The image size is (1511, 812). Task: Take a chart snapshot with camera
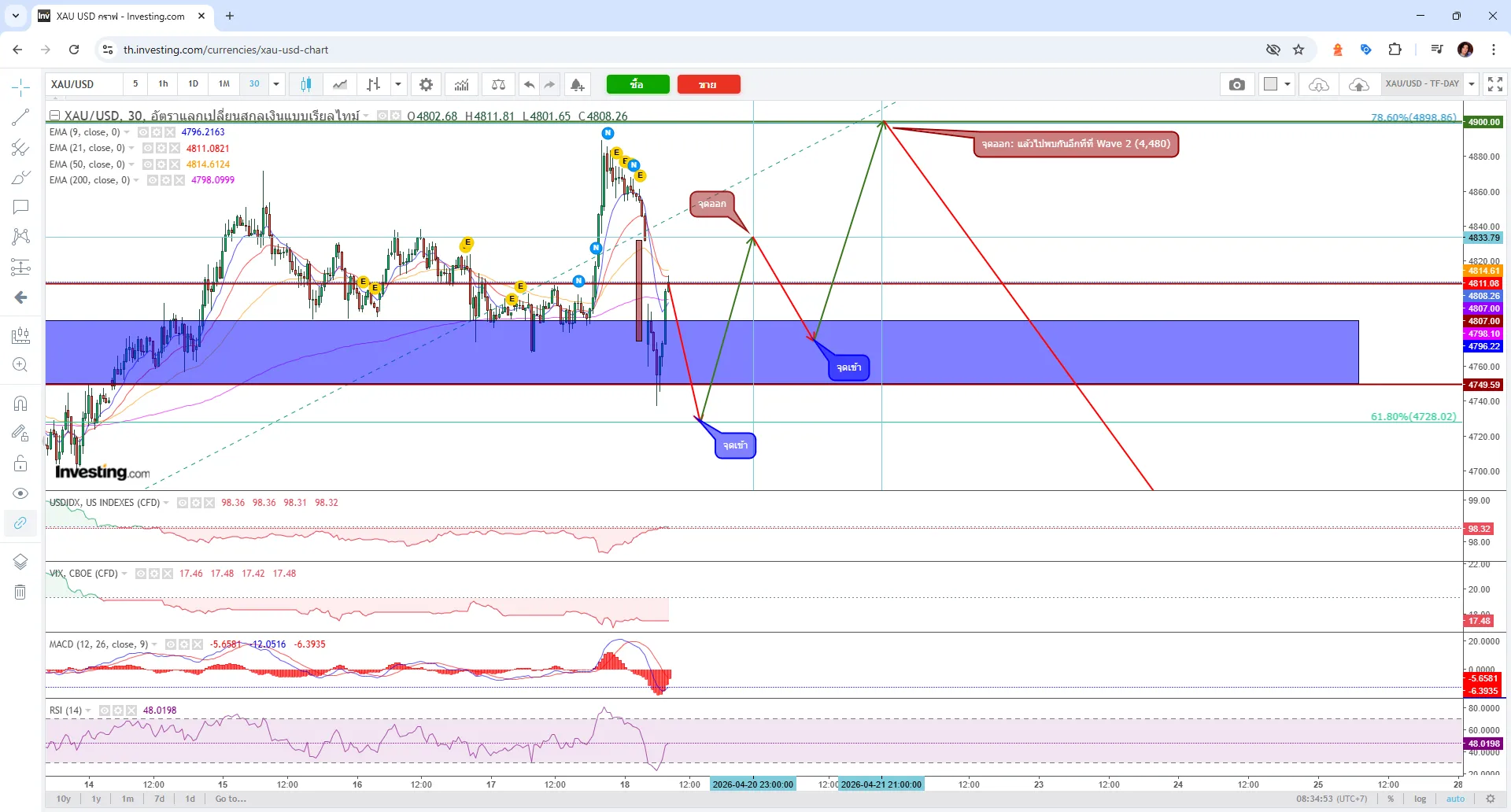[x=1237, y=84]
